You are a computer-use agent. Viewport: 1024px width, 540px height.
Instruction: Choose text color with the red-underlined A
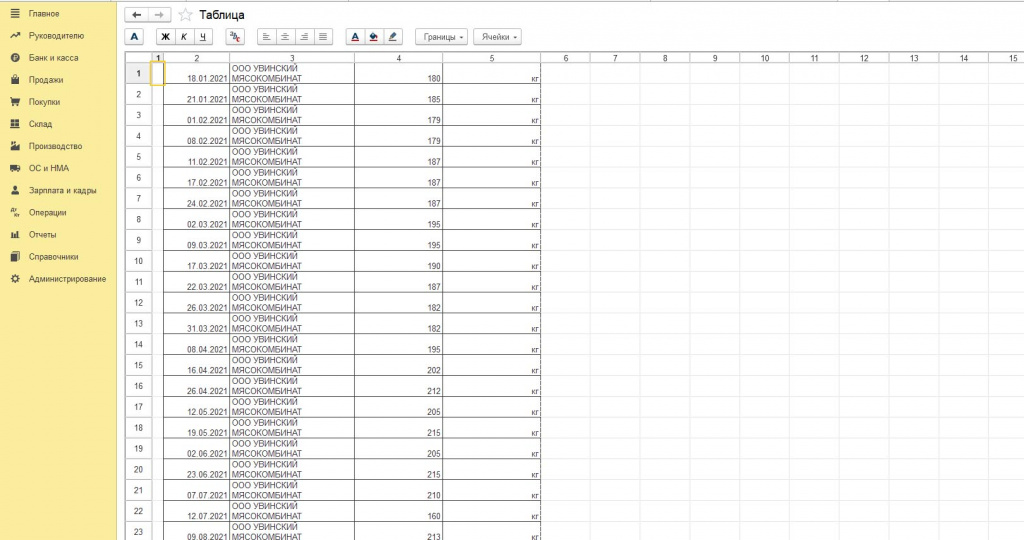[x=355, y=37]
